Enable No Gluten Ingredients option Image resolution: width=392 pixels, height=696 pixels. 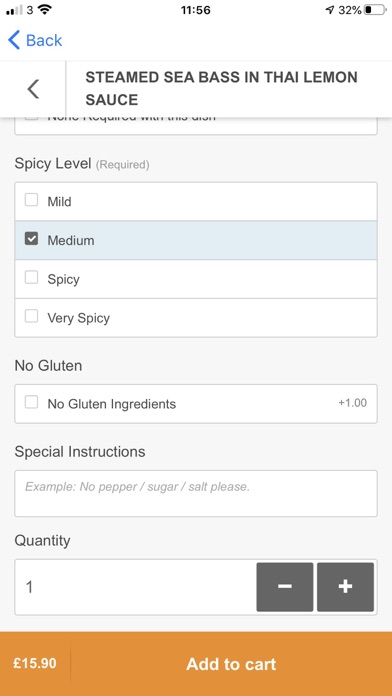(31, 403)
